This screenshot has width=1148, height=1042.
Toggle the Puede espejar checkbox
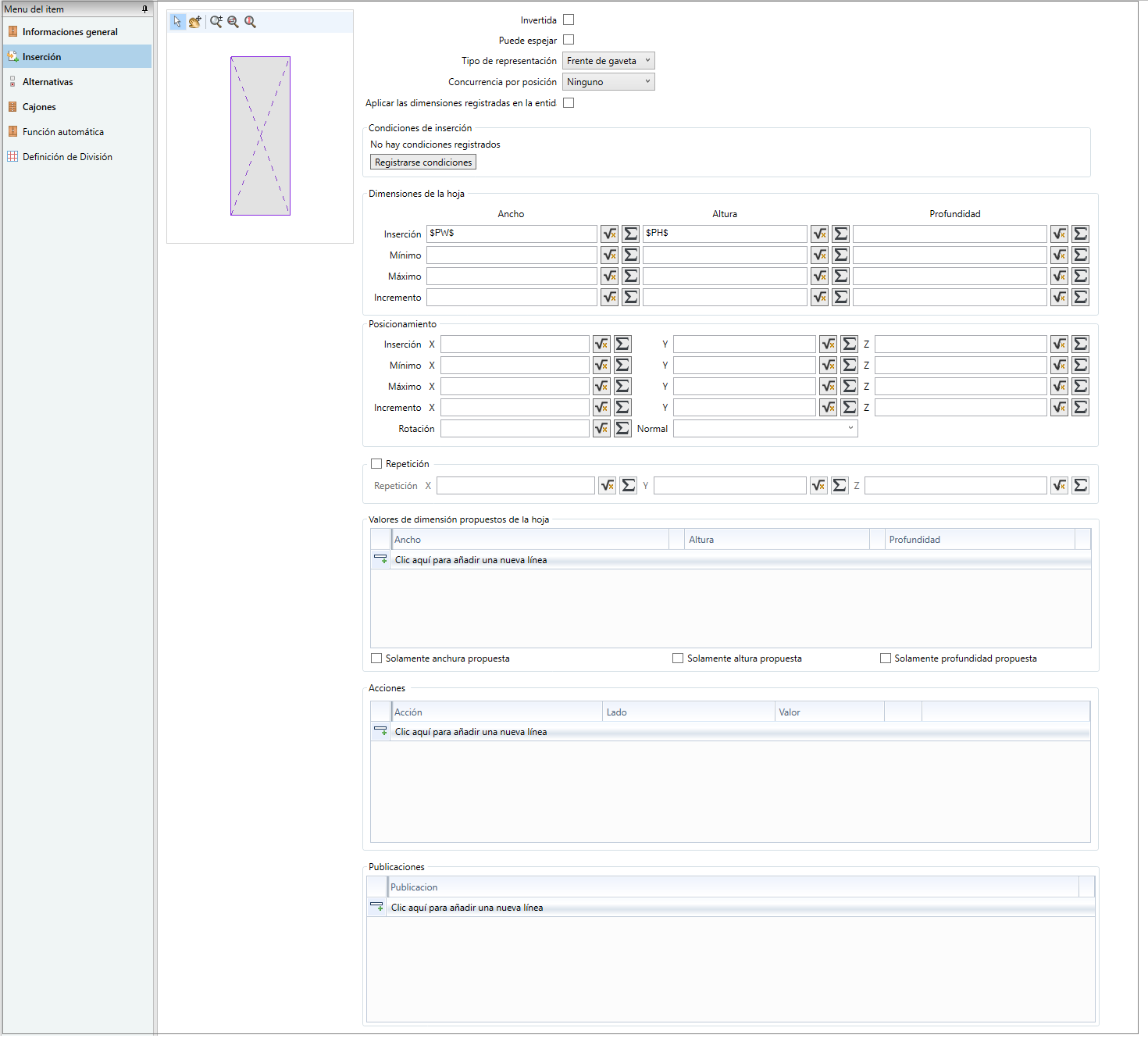coord(569,40)
